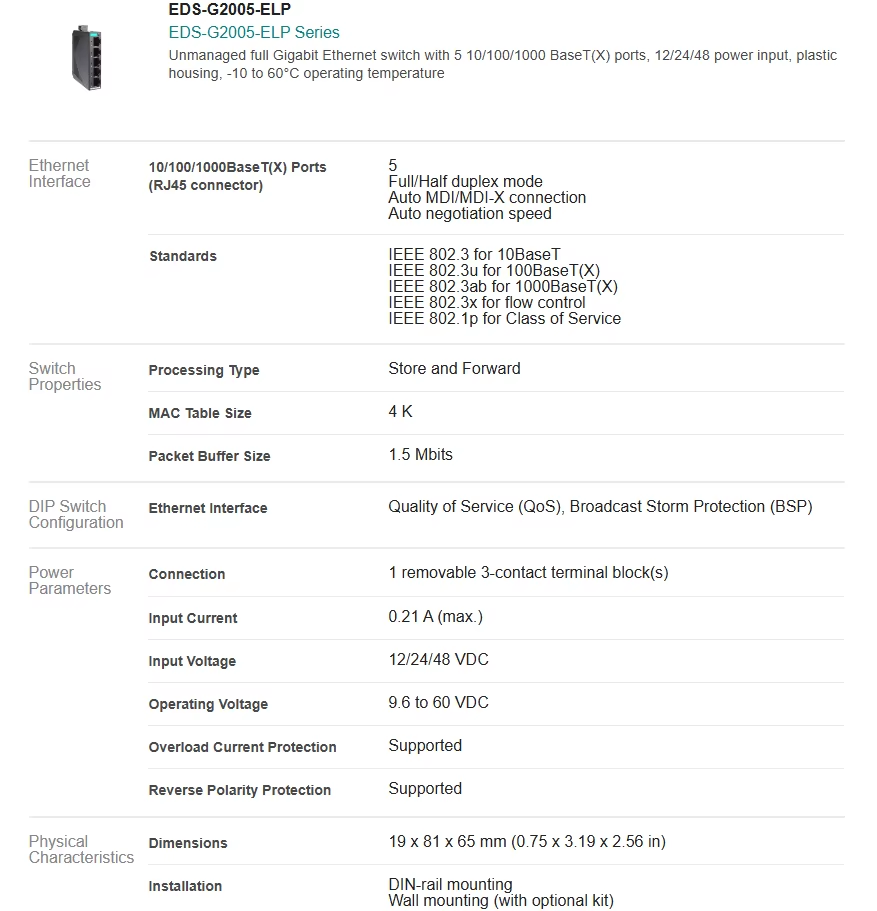The image size is (877, 911).
Task: Click the Operating Voltage label
Action: [208, 704]
